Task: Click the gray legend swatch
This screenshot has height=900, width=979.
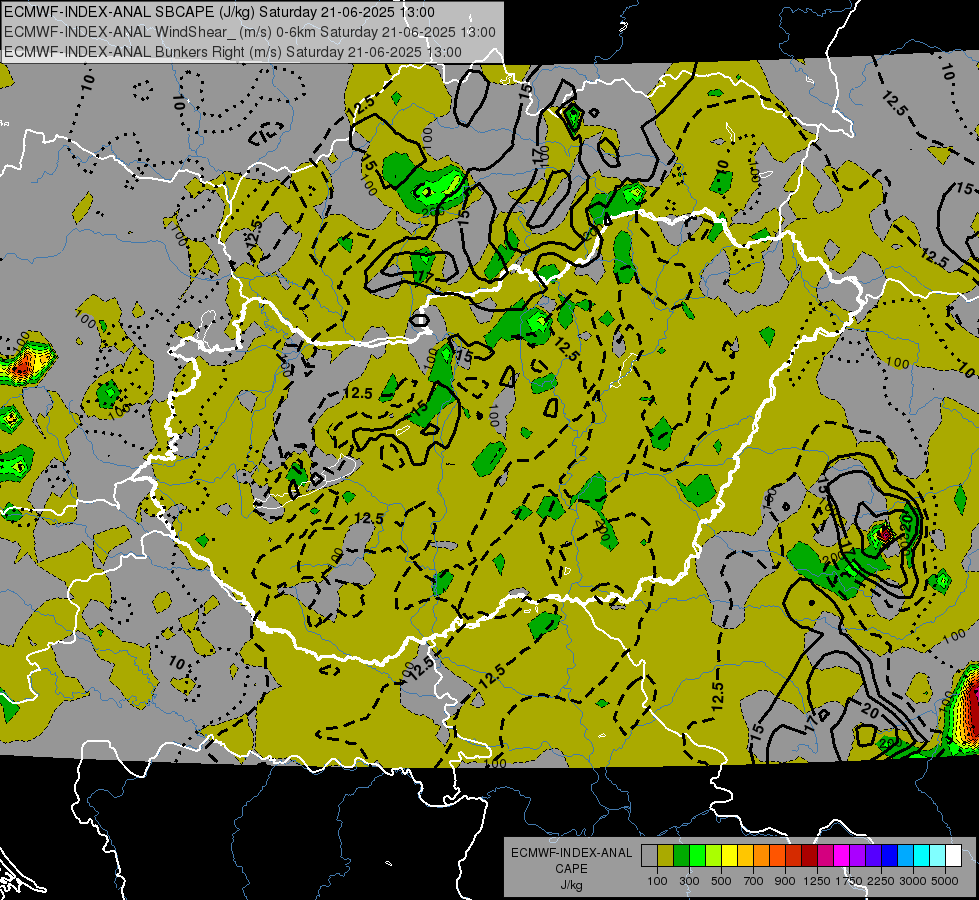Action: click(x=649, y=856)
